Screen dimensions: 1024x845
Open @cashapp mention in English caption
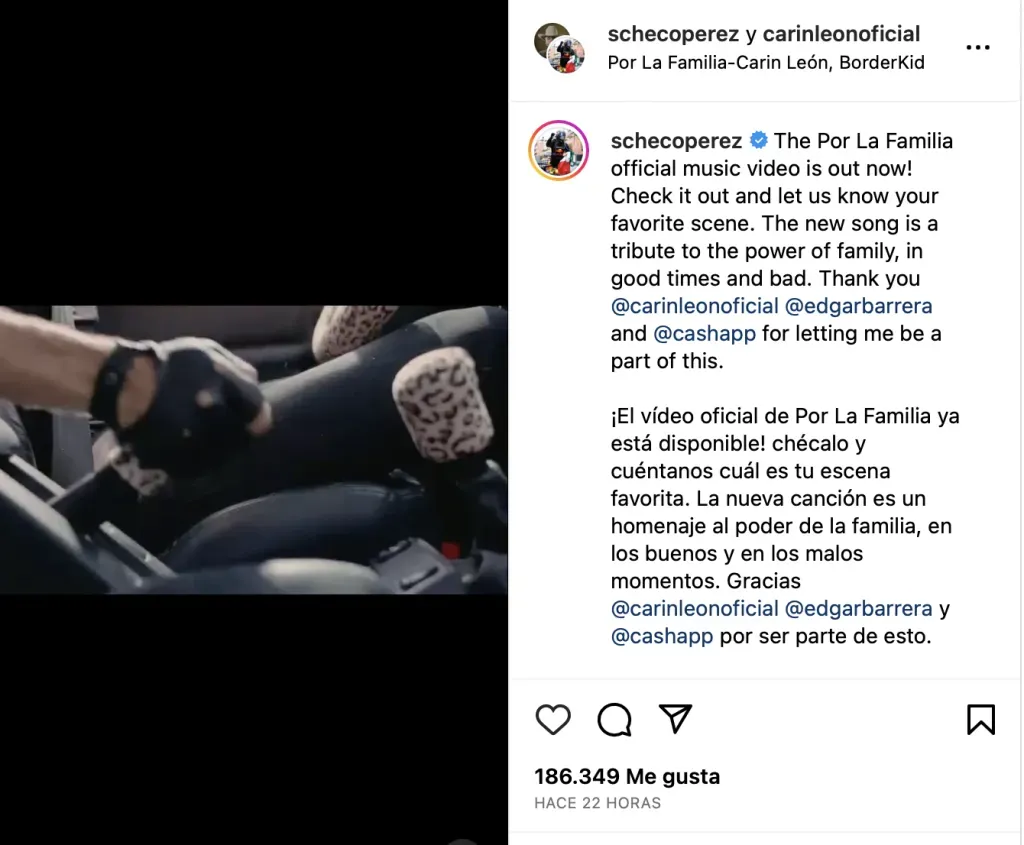point(705,334)
